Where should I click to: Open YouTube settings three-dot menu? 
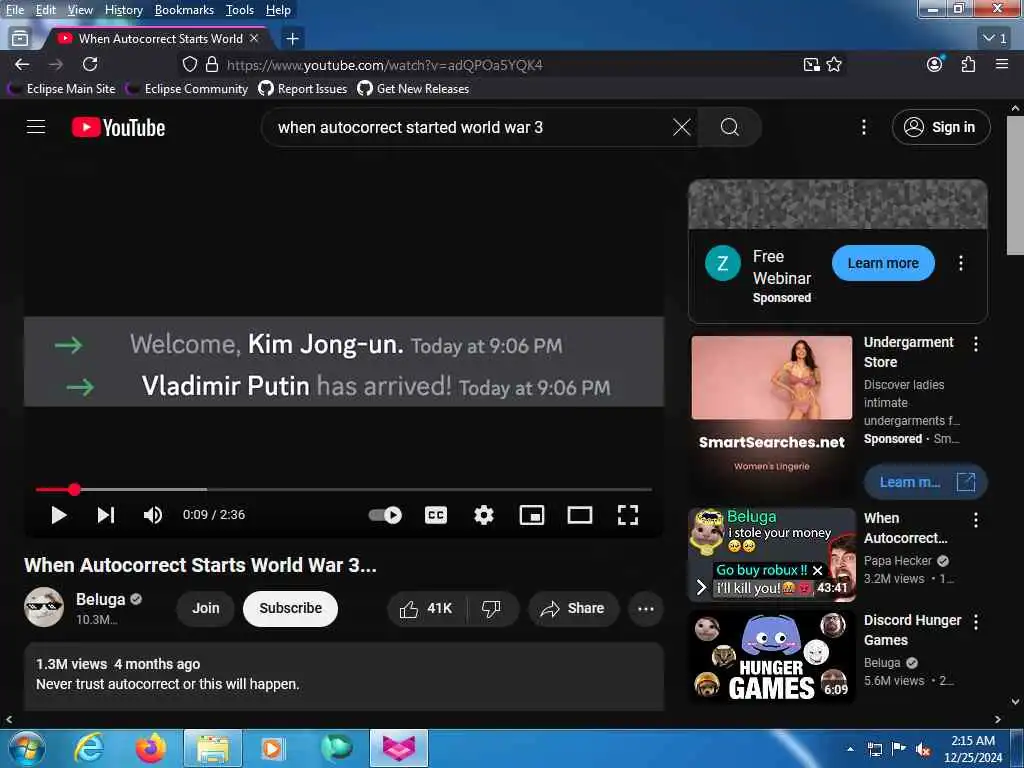[863, 127]
